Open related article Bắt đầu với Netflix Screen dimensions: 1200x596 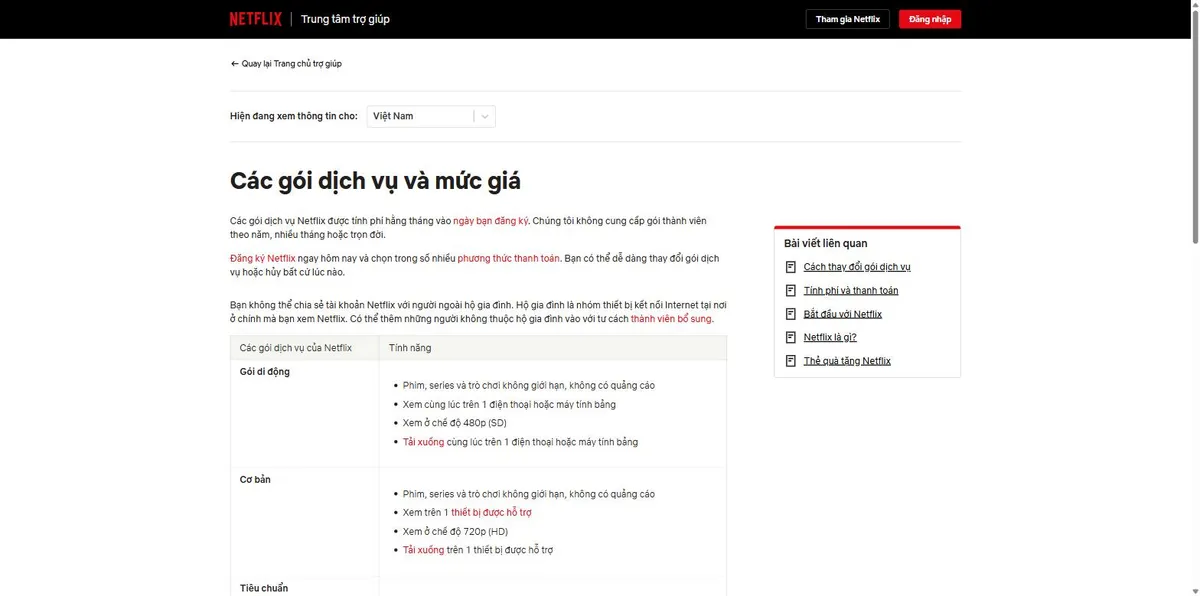click(843, 314)
